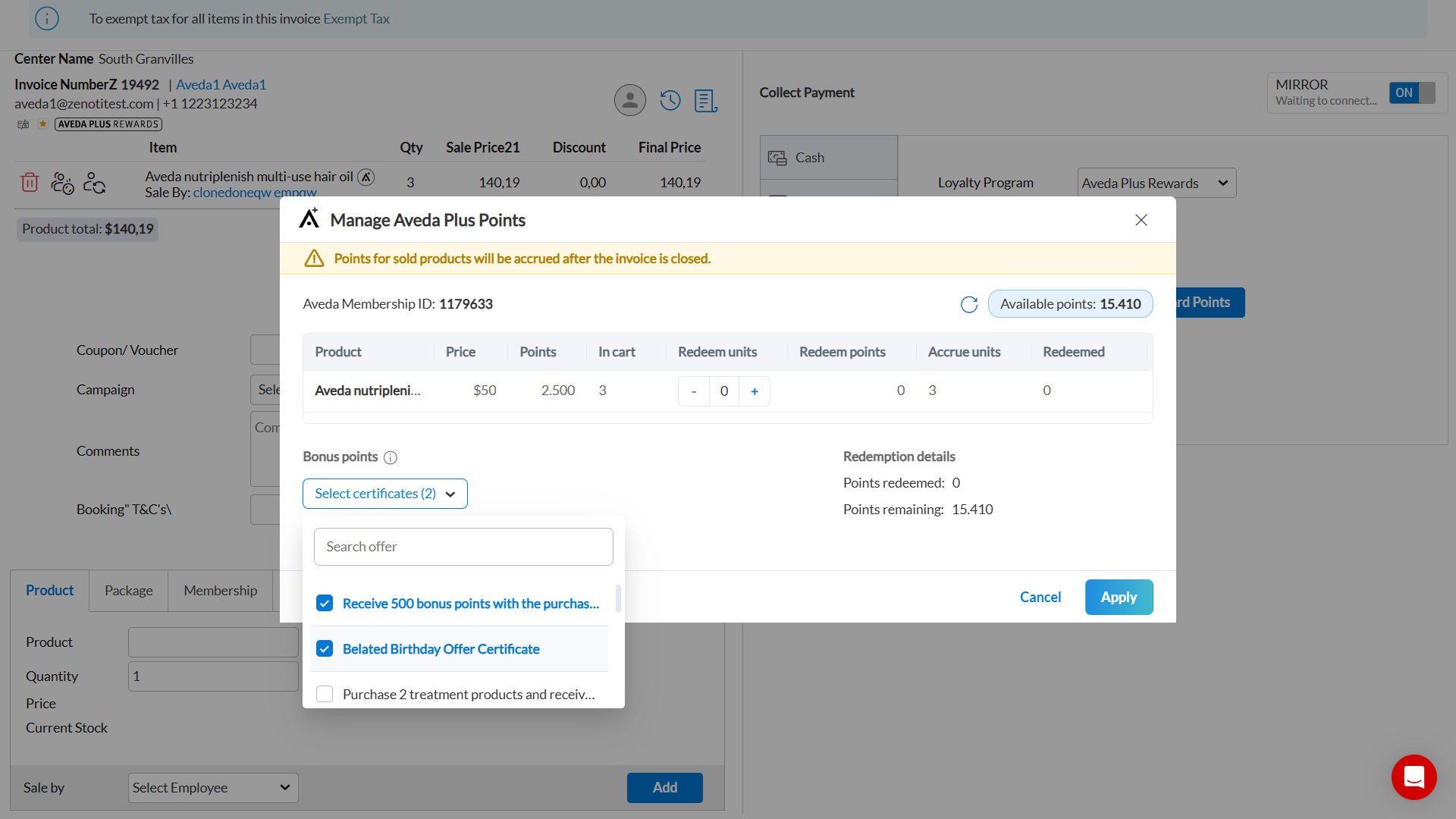Click the Cash payment icon
This screenshot has width=1456, height=819.
777,158
